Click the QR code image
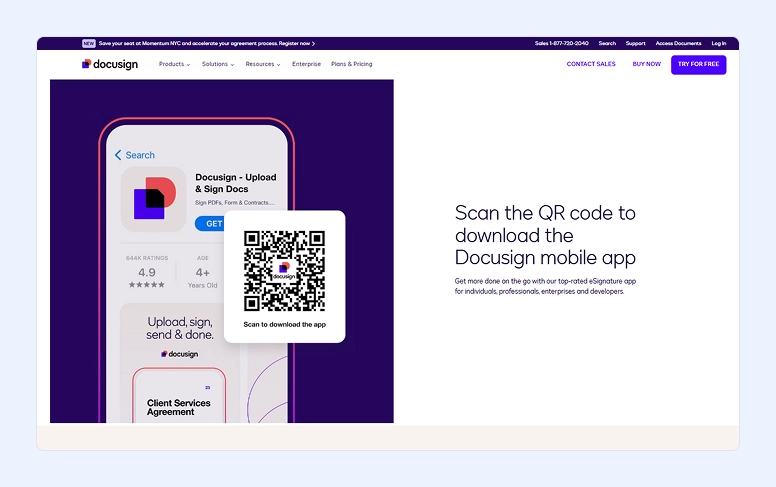 [x=285, y=271]
